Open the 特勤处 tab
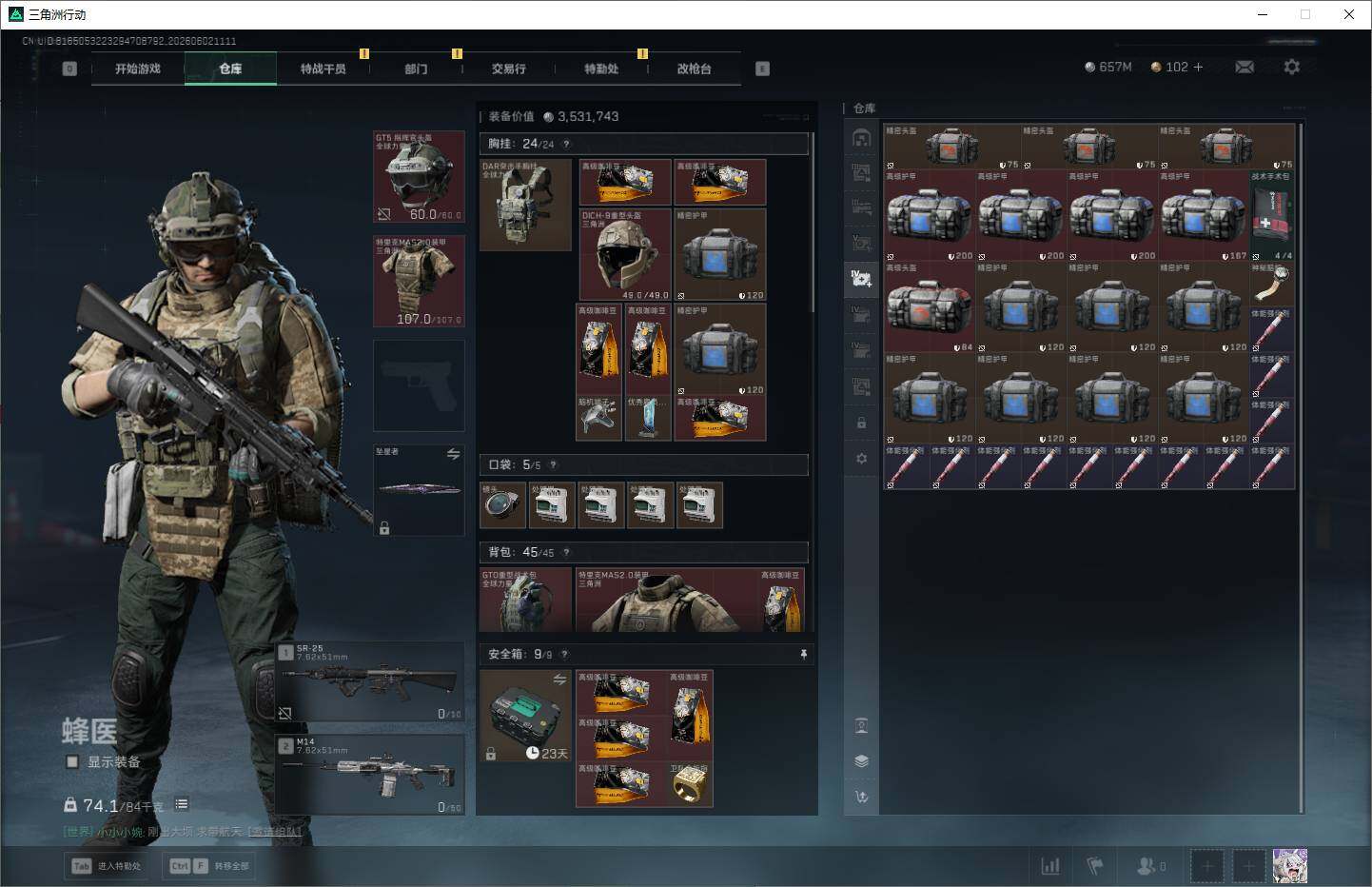The width and height of the screenshot is (1372, 887). click(x=601, y=69)
